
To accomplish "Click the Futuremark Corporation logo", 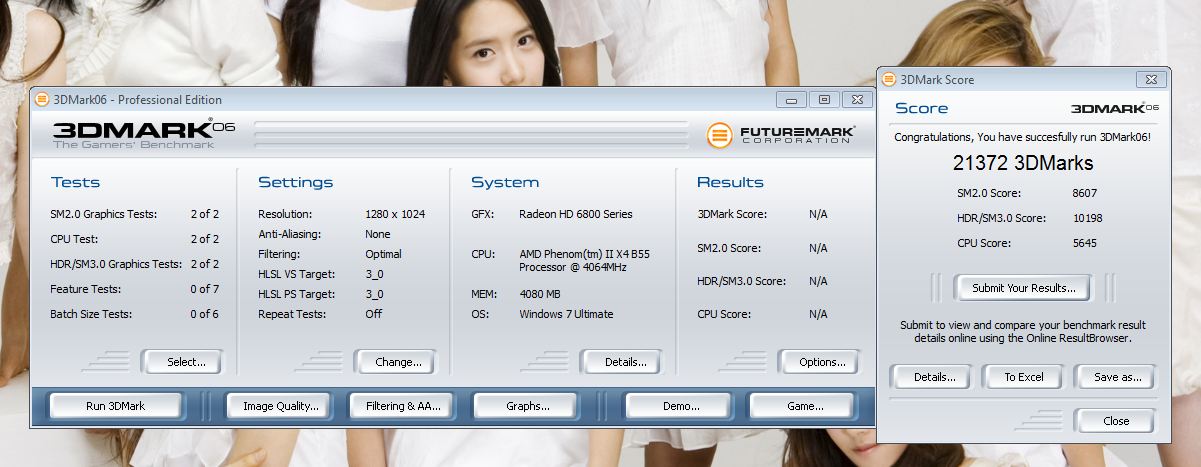I will click(780, 135).
